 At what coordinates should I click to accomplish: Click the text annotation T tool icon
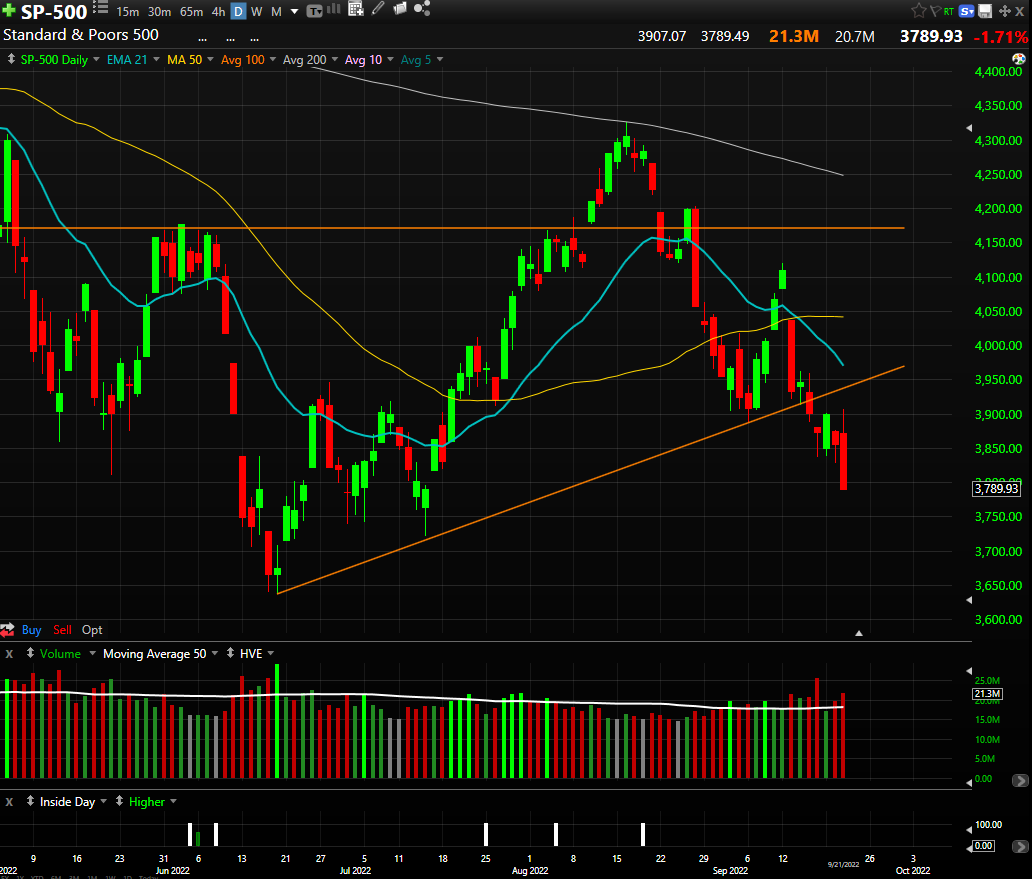click(x=314, y=11)
